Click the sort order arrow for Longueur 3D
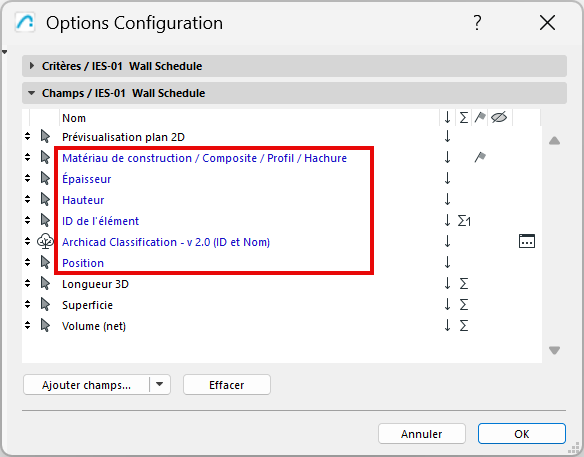The height and width of the screenshot is (457, 584). click(447, 283)
